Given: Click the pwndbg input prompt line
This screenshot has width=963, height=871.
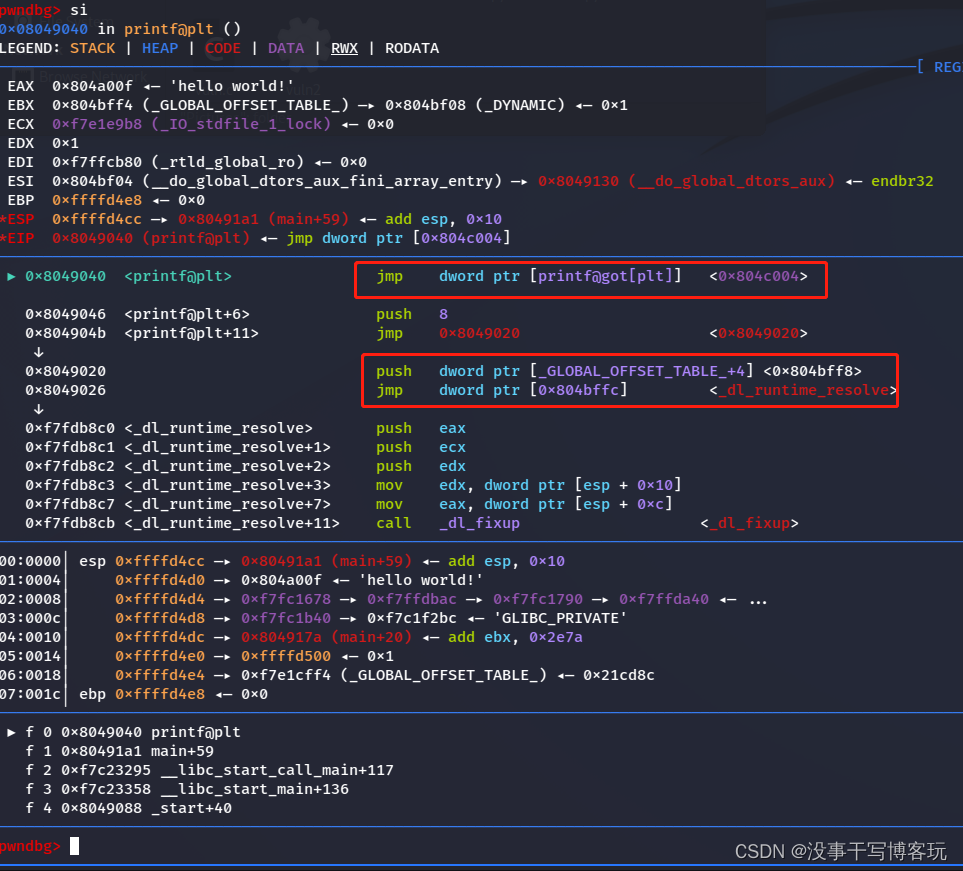Looking at the screenshot, I should pyautogui.click(x=30, y=845).
